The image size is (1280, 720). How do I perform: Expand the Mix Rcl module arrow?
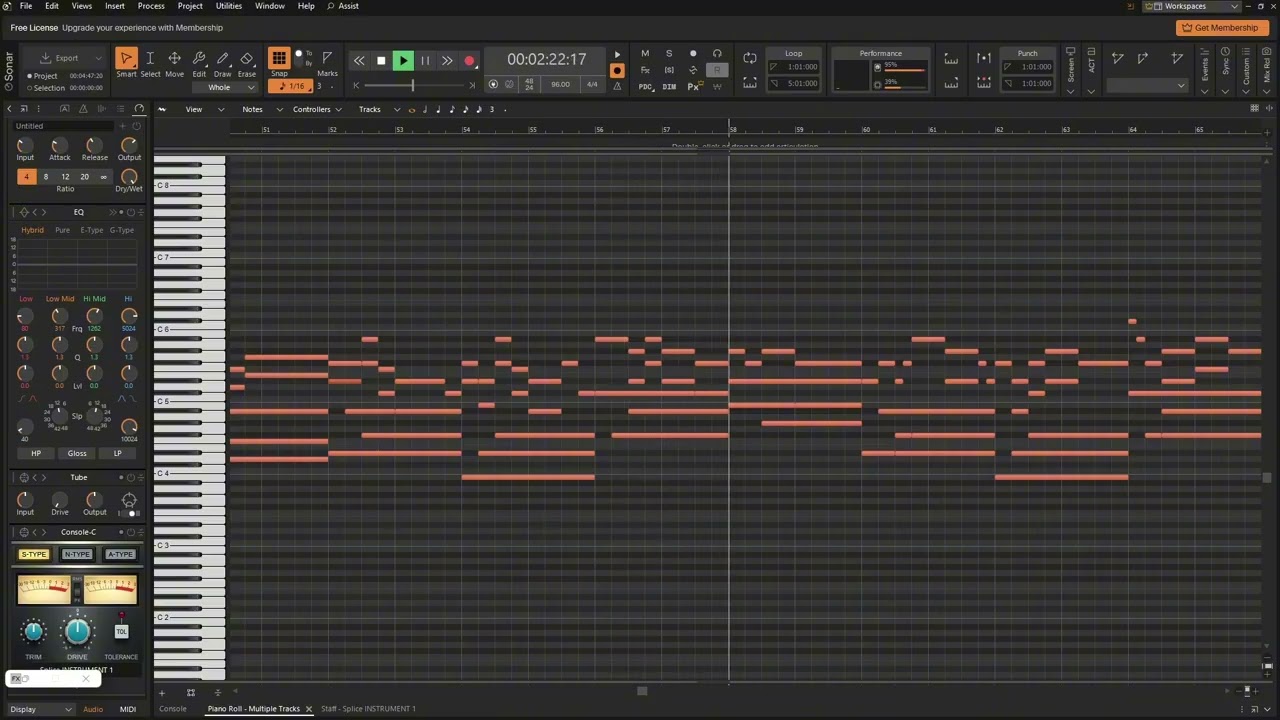tap(1268, 91)
